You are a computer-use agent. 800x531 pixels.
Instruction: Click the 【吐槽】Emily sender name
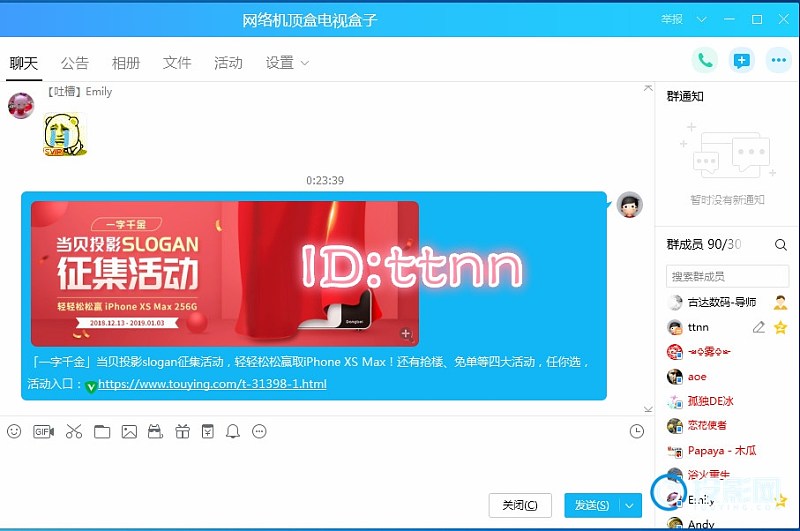pyautogui.click(x=80, y=92)
